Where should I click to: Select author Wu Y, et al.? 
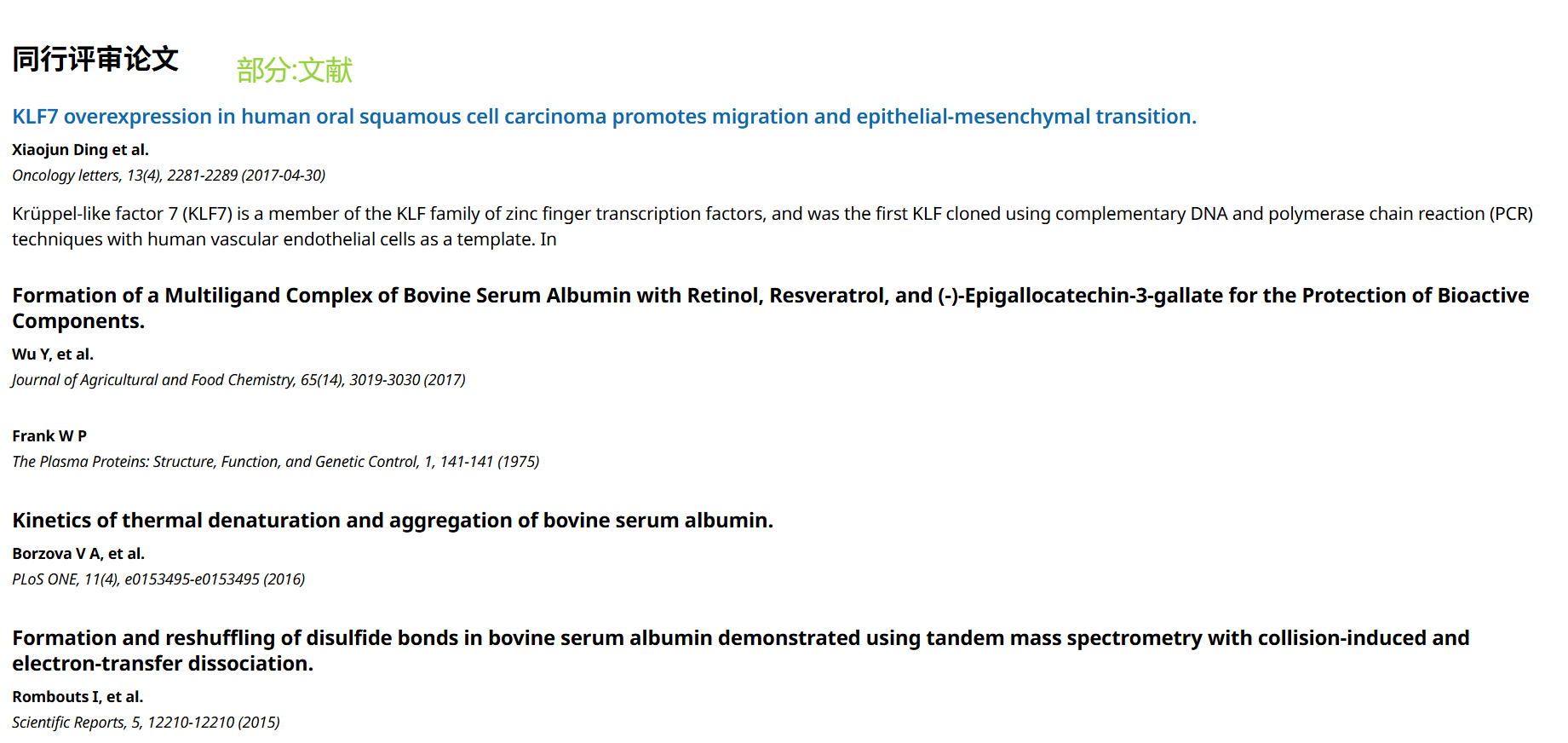[53, 354]
